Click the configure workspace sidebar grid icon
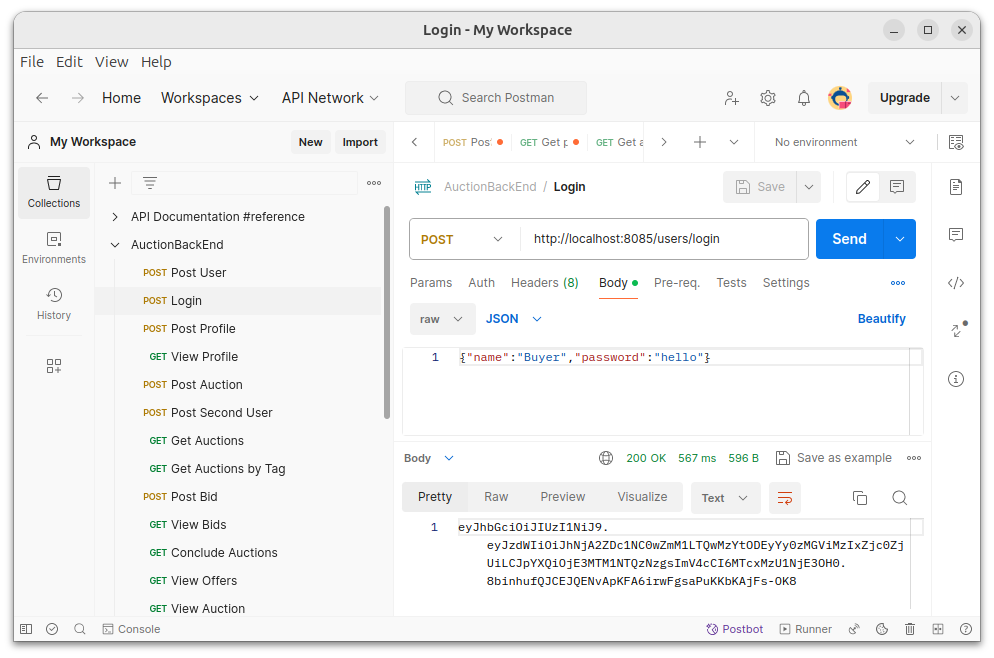994x658 pixels. (54, 366)
